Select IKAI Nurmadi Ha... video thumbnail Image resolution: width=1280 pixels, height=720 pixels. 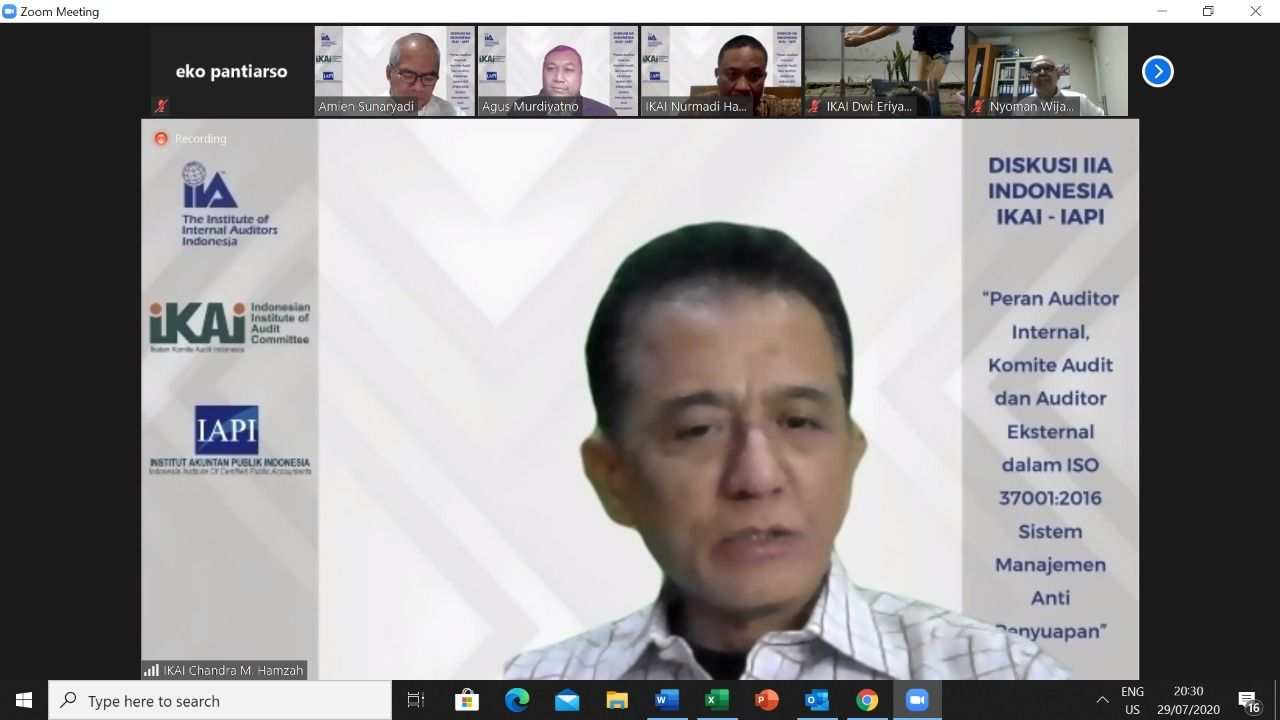click(x=720, y=71)
